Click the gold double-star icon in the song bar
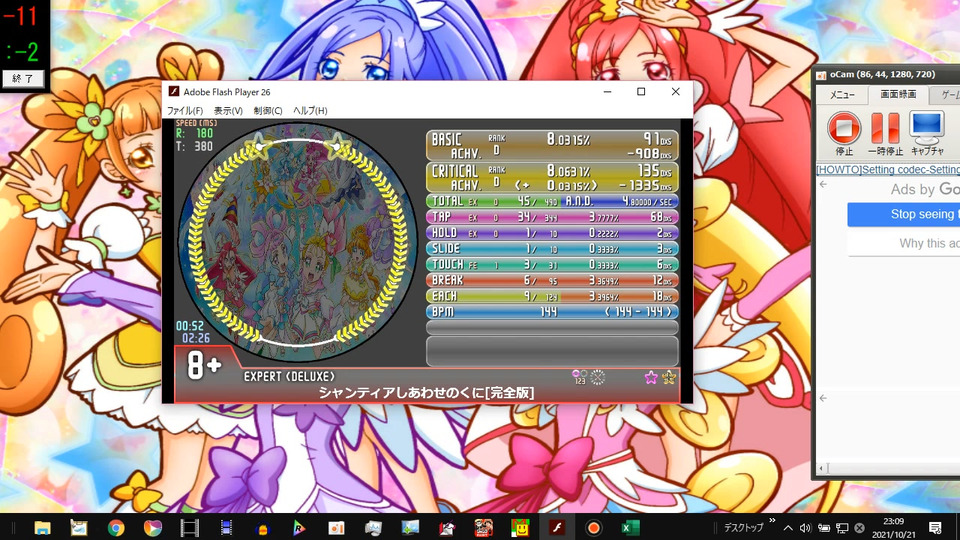960x540 pixels. [669, 378]
